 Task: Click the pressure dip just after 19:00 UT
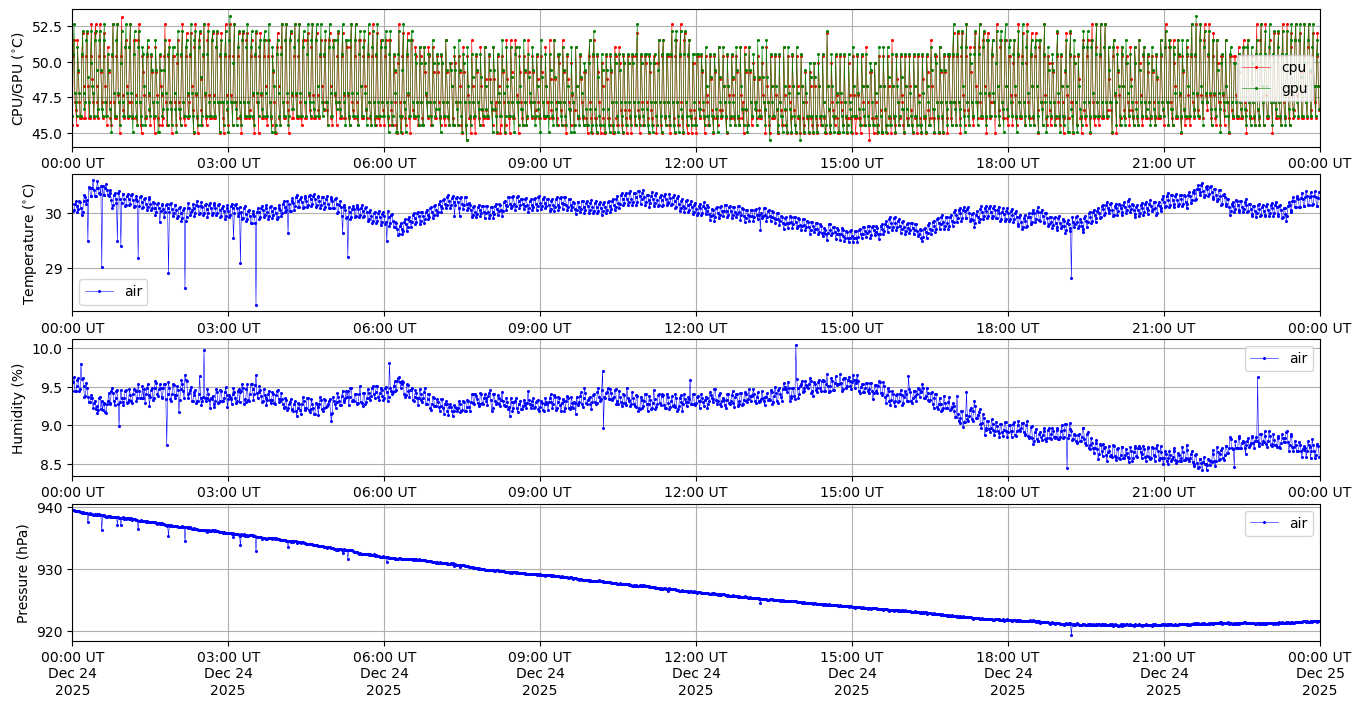pyautogui.click(x=1071, y=635)
